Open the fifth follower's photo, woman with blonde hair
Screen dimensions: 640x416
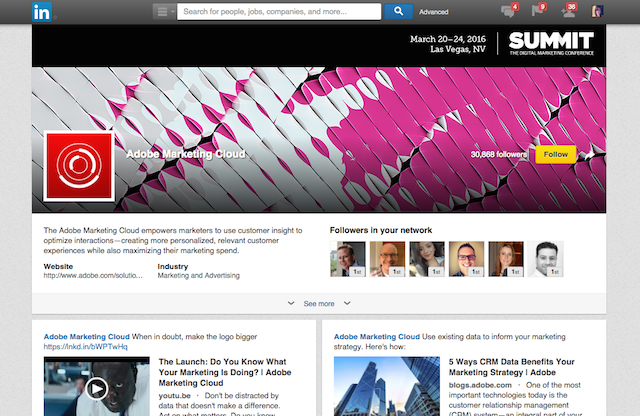pos(506,259)
